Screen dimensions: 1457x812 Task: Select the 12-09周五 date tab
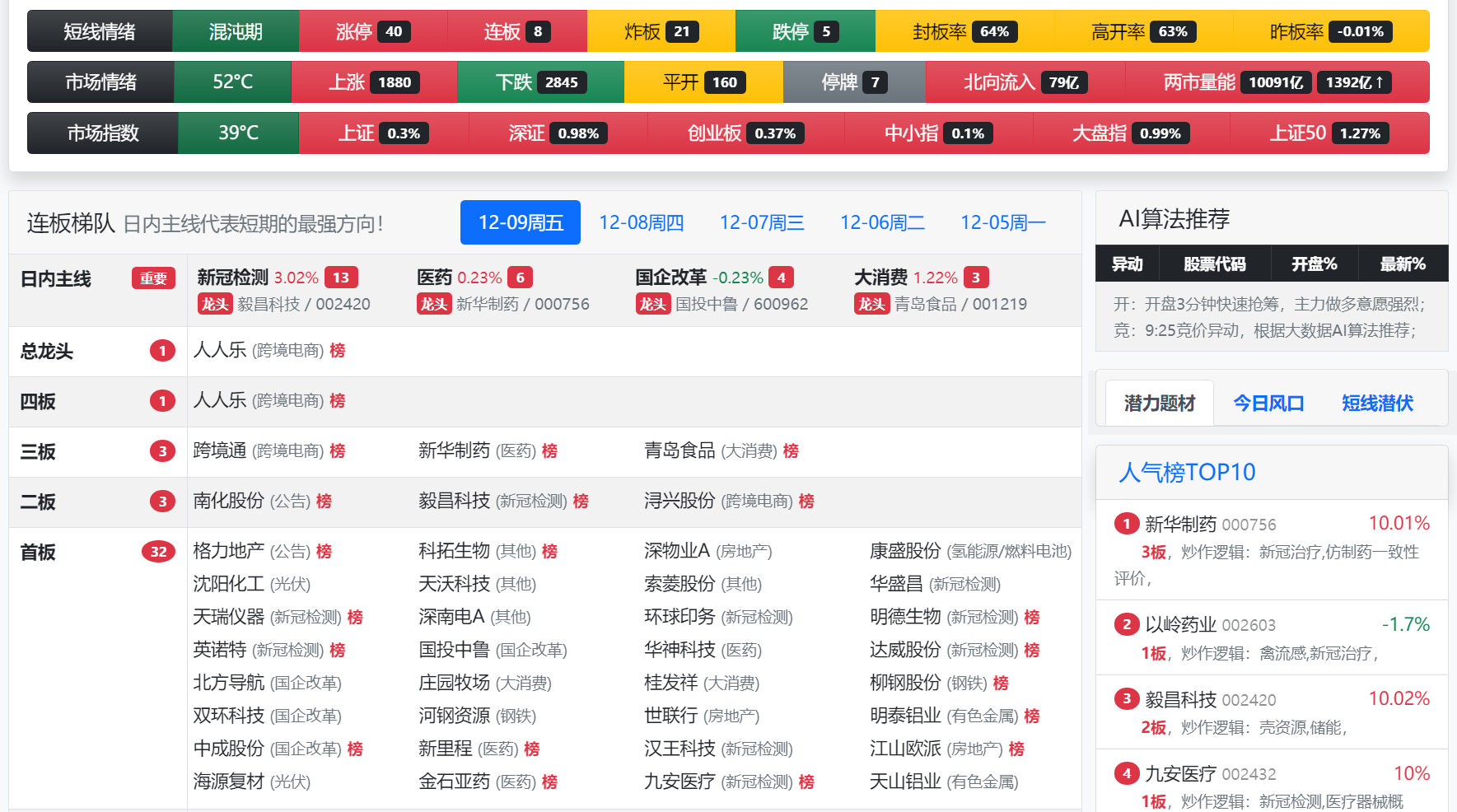[x=521, y=222]
